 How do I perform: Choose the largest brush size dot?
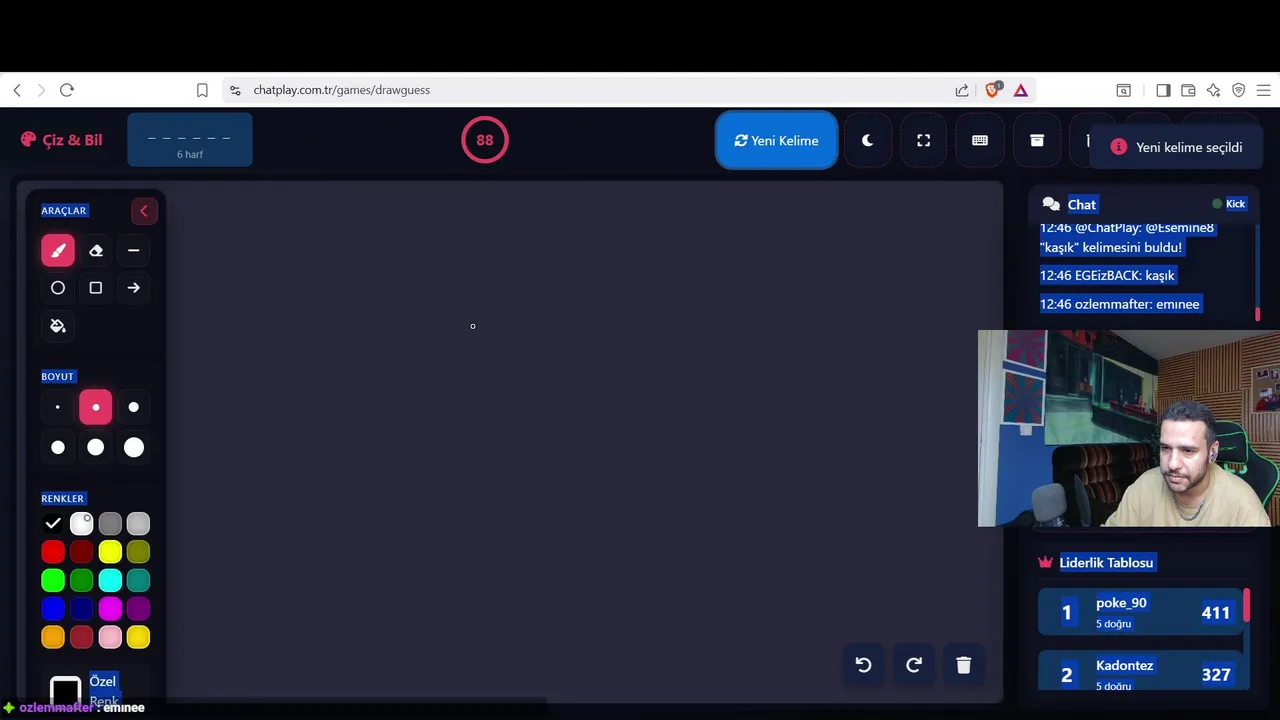point(134,447)
